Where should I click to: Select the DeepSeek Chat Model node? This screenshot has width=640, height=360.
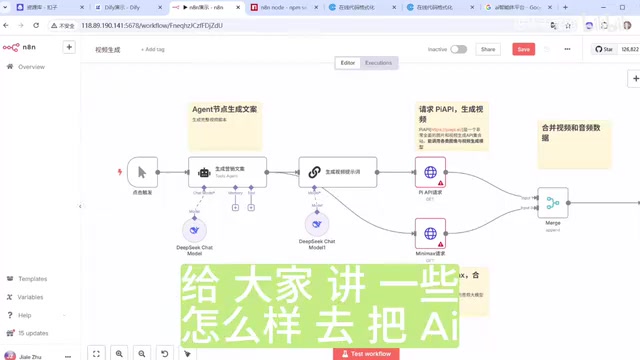[x=194, y=230]
